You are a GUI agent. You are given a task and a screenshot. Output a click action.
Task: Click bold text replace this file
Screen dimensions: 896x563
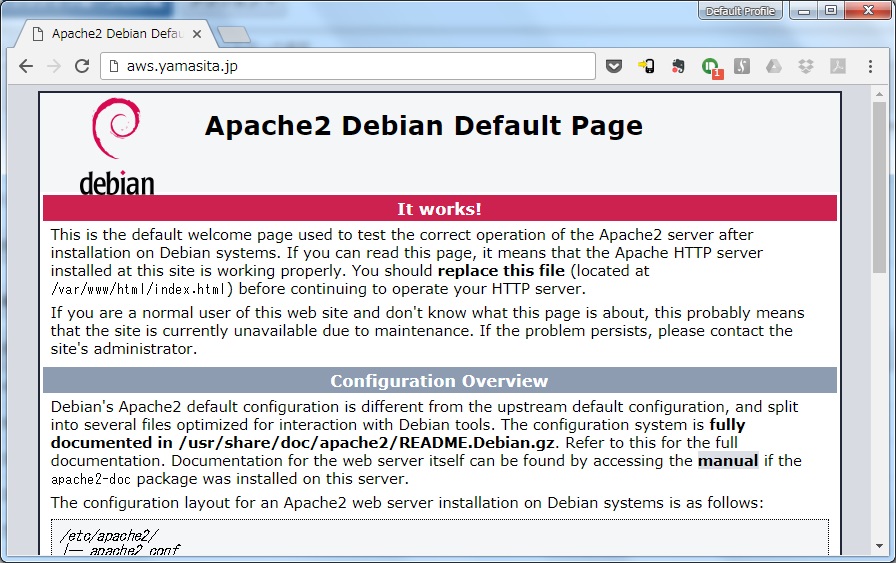tap(501, 271)
